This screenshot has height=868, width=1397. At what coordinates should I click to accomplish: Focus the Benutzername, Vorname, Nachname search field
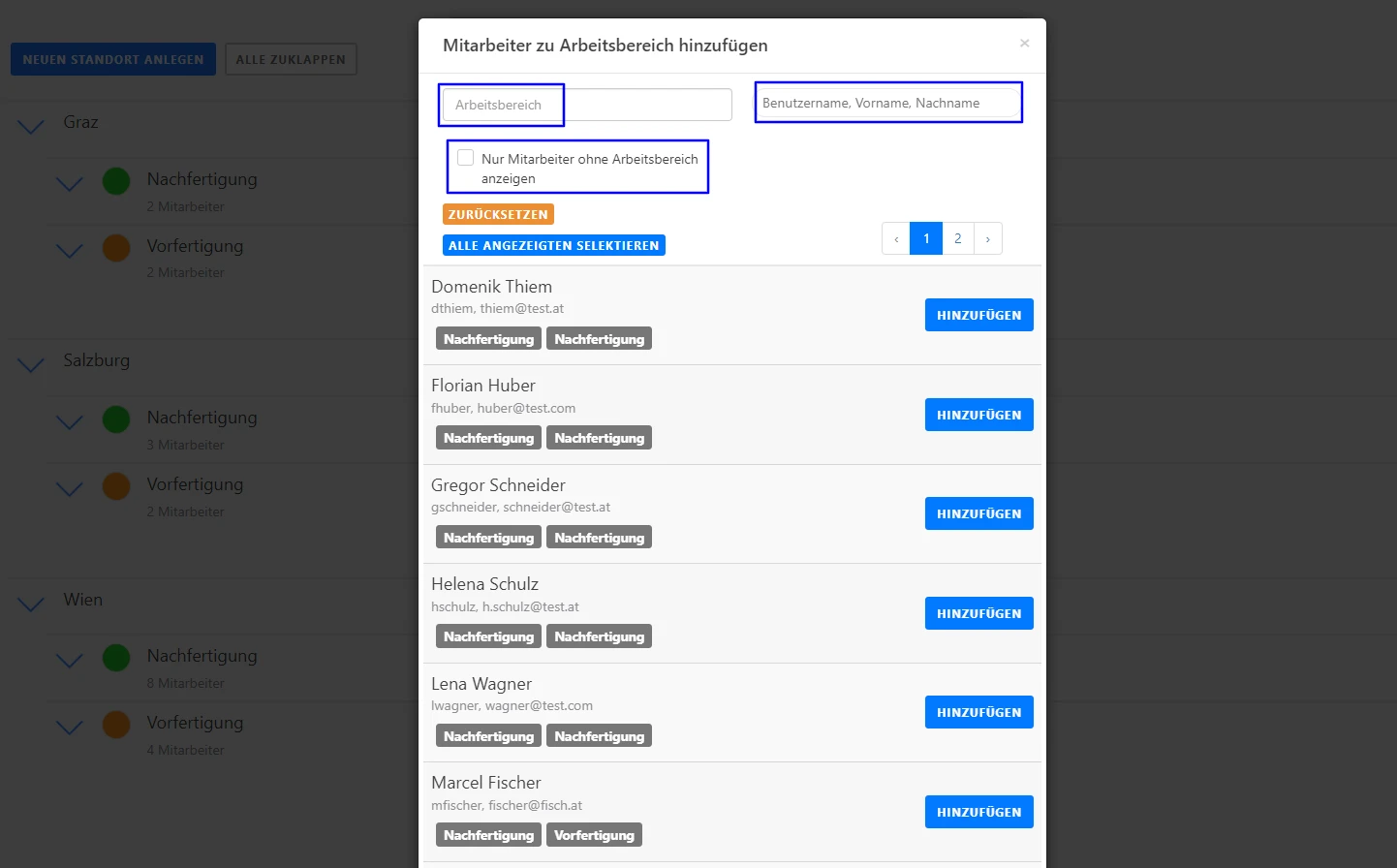(888, 103)
